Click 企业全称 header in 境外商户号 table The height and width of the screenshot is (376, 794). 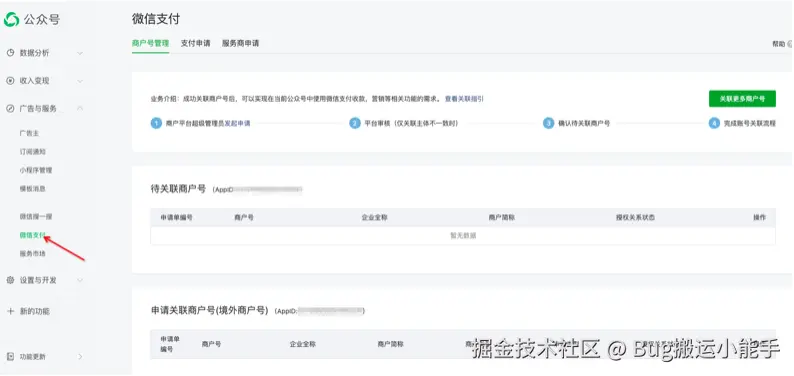coord(303,344)
